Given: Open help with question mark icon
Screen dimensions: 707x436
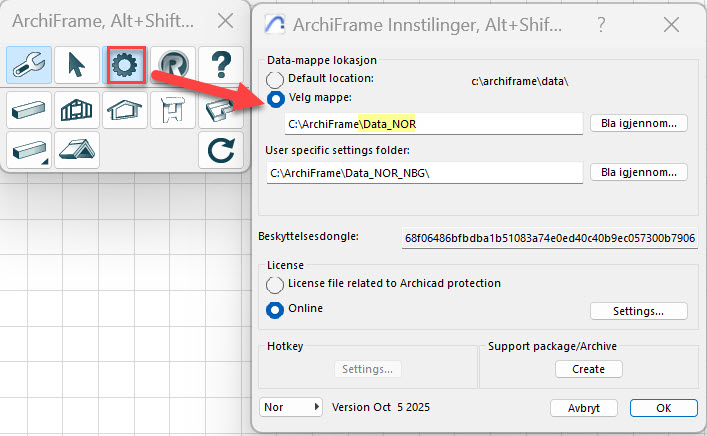Looking at the screenshot, I should click(x=222, y=66).
